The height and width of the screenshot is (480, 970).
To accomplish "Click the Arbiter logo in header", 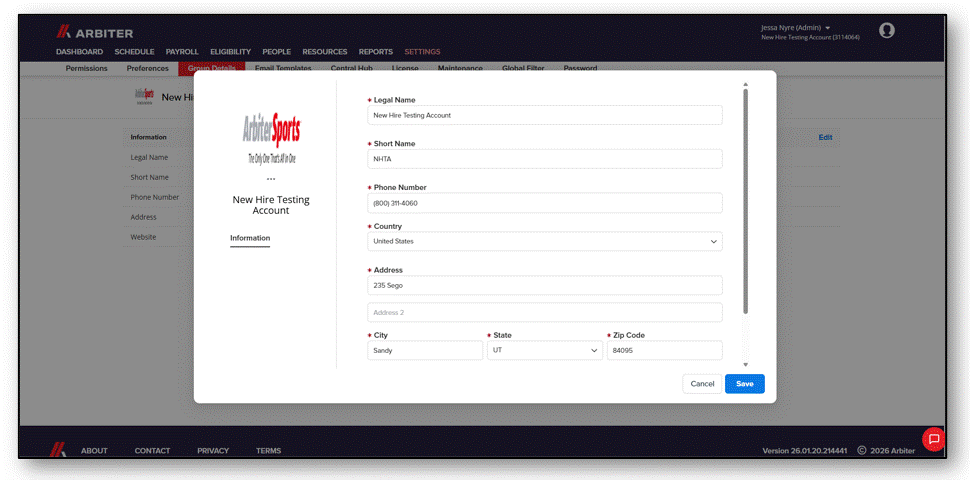I will (95, 33).
